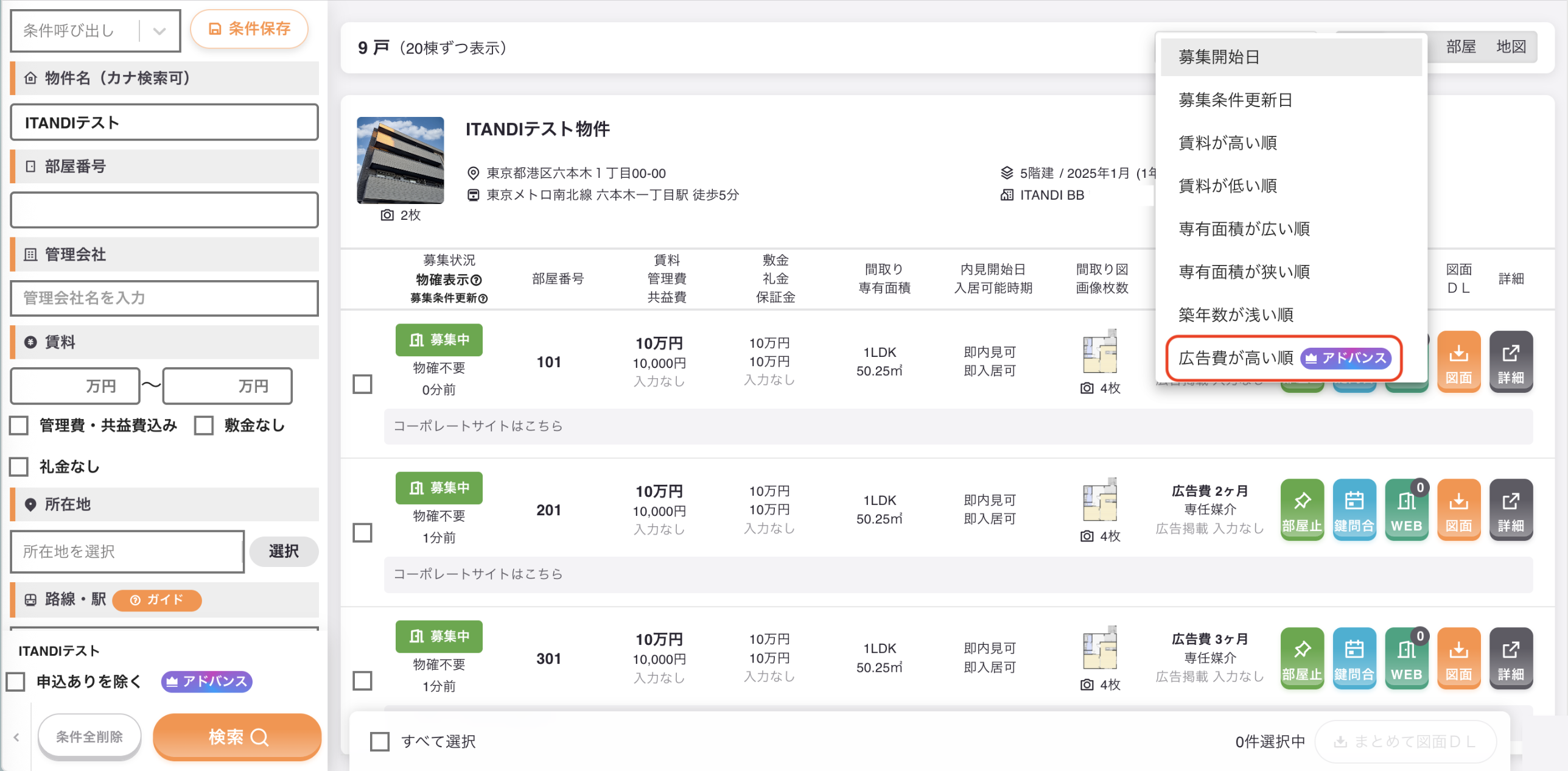This screenshot has height=771, width=1568.
Task: Download 図面 for room 201
Action: 1458,509
